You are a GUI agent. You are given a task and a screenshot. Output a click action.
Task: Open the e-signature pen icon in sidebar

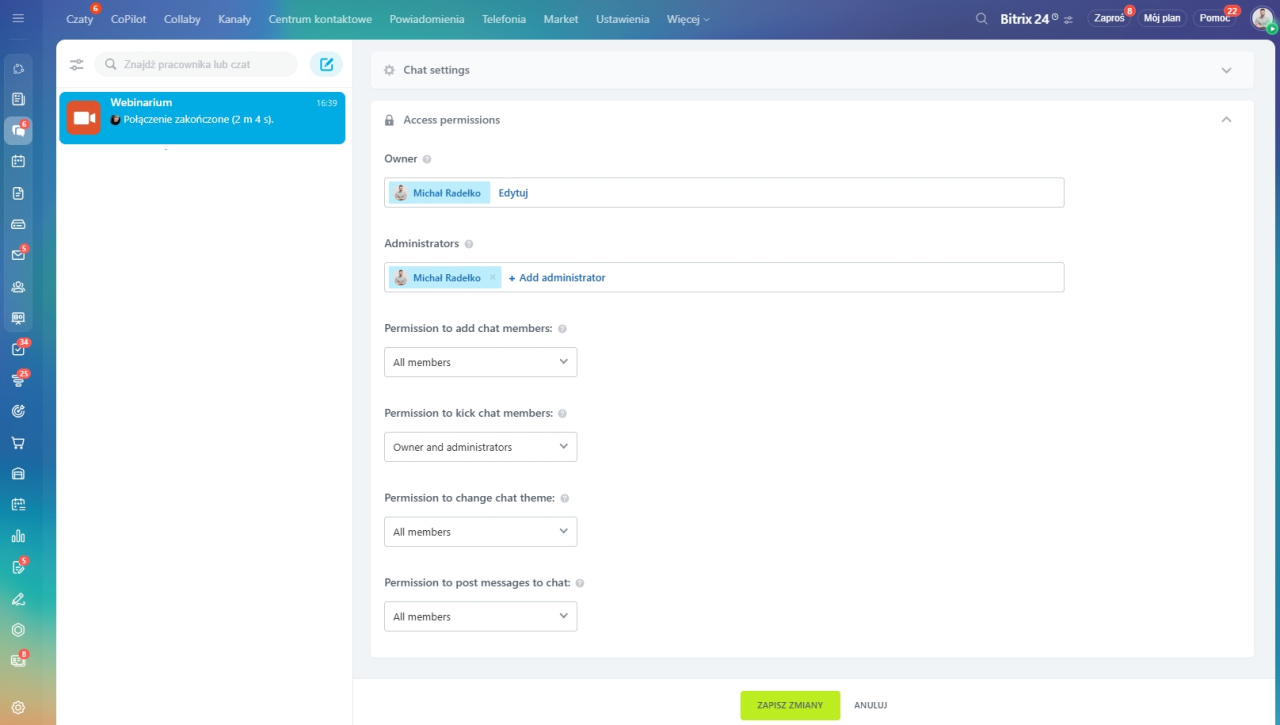(x=18, y=599)
